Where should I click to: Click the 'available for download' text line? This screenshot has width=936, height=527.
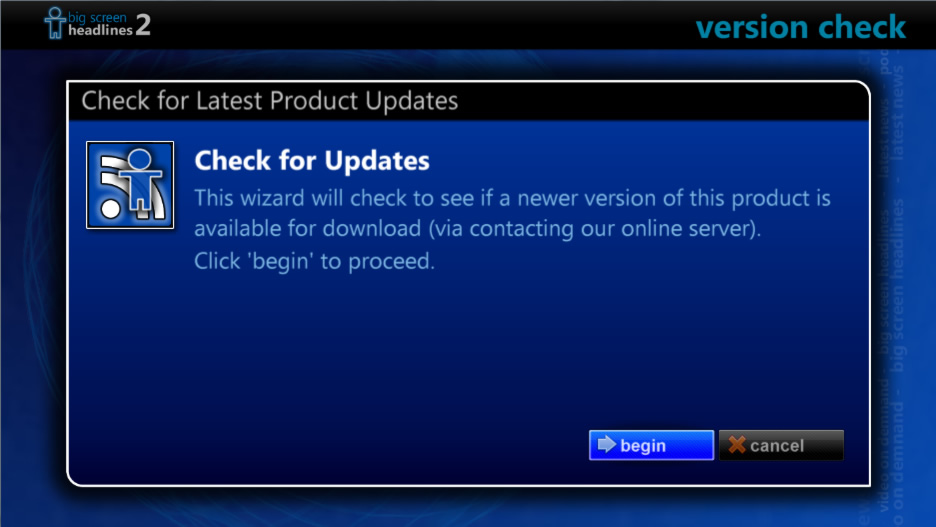[x=478, y=229]
